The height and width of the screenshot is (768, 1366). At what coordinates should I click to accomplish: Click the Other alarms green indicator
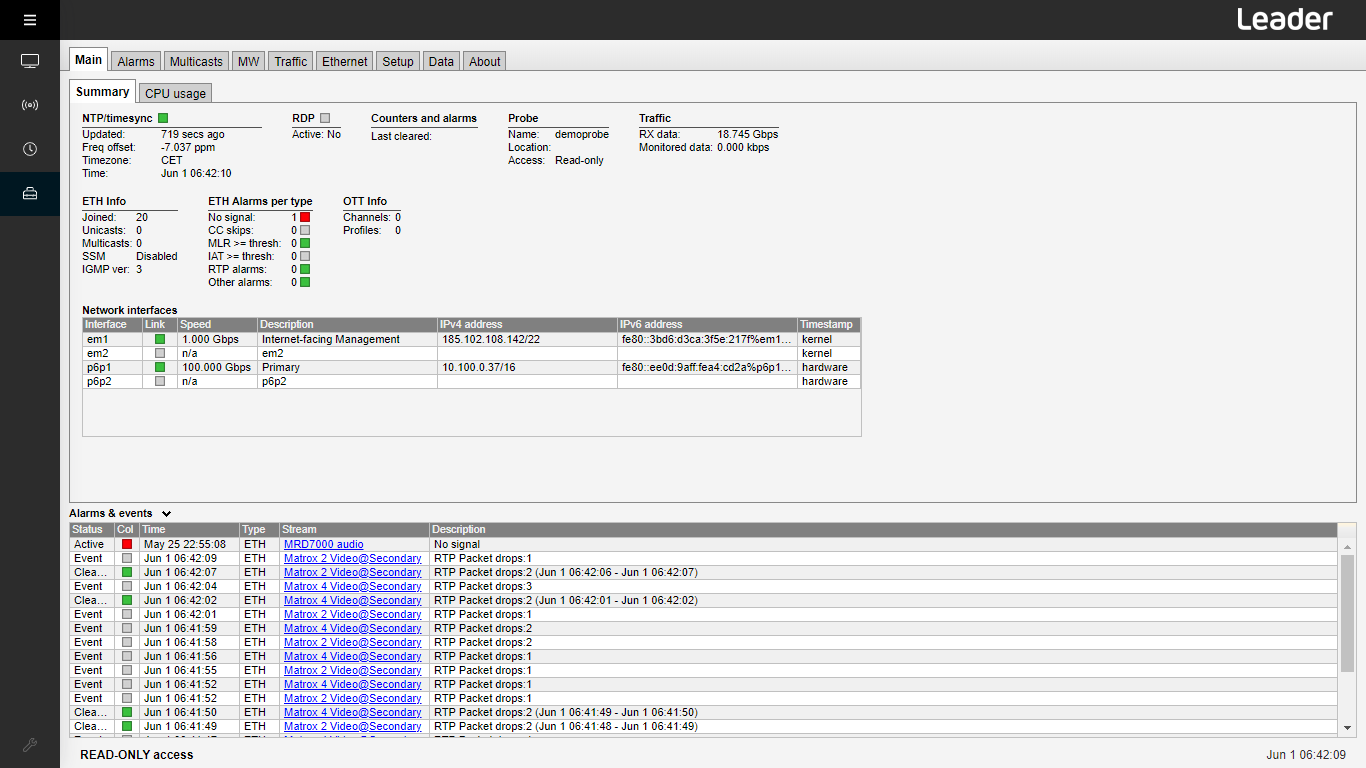coord(305,282)
